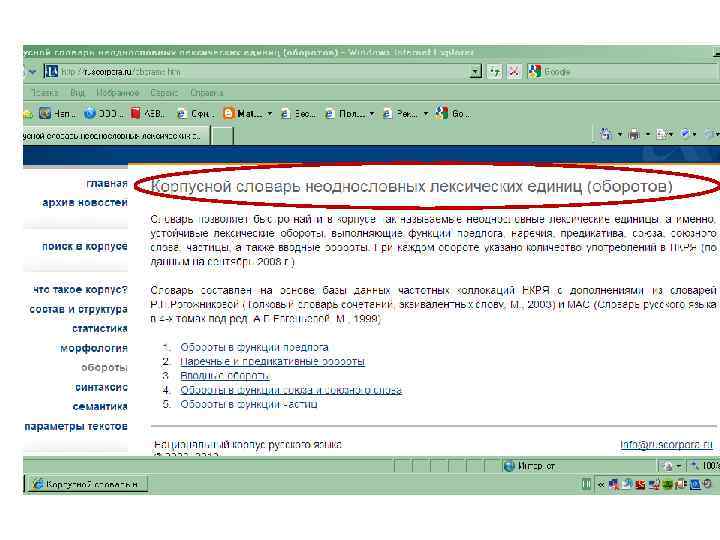Open the поиск в корпусе sidebar link
Image resolution: width=720 pixels, height=540 pixels.
[85, 246]
